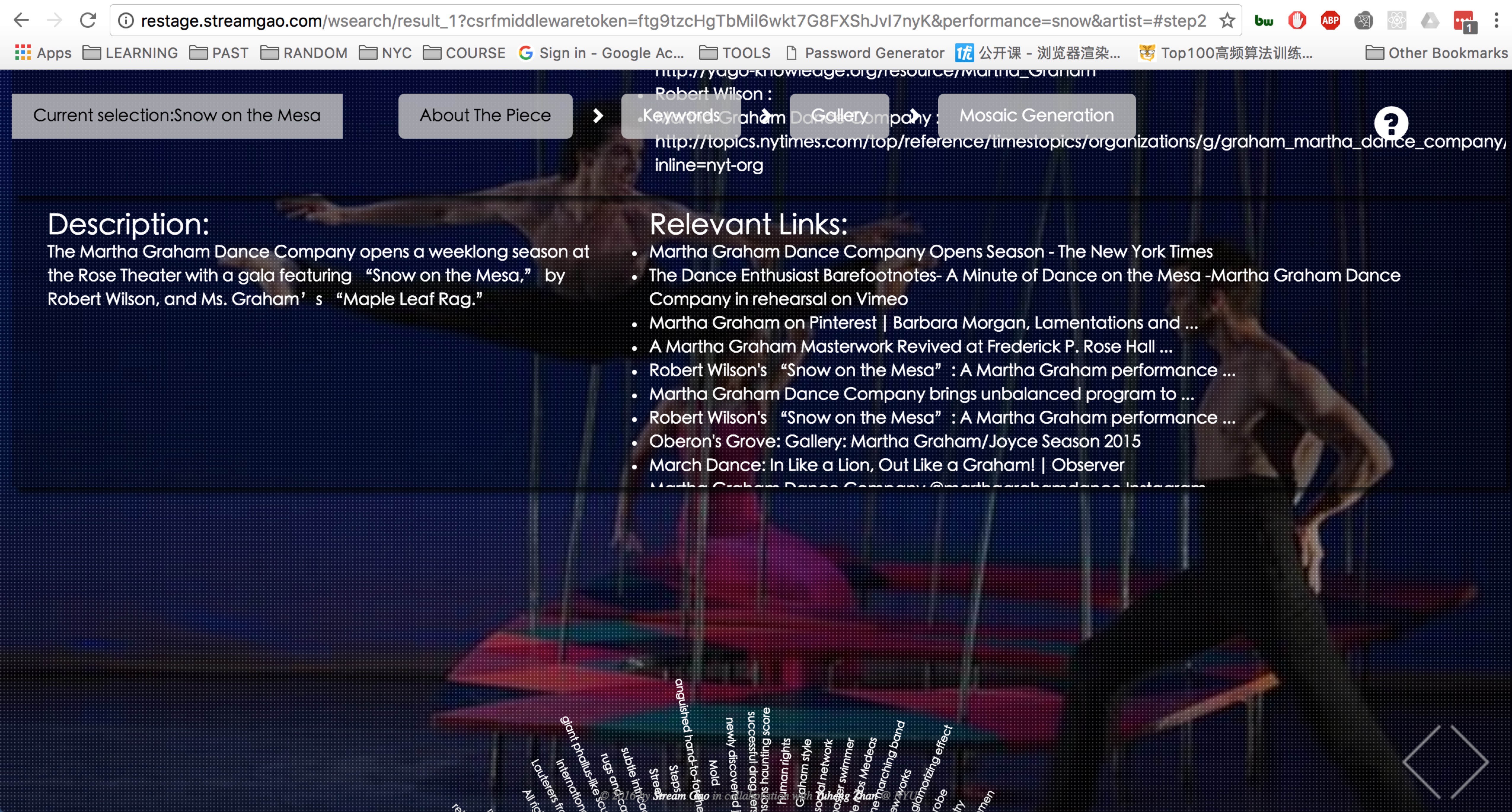
Task: Open the PAST bookmarks folder
Action: (219, 53)
